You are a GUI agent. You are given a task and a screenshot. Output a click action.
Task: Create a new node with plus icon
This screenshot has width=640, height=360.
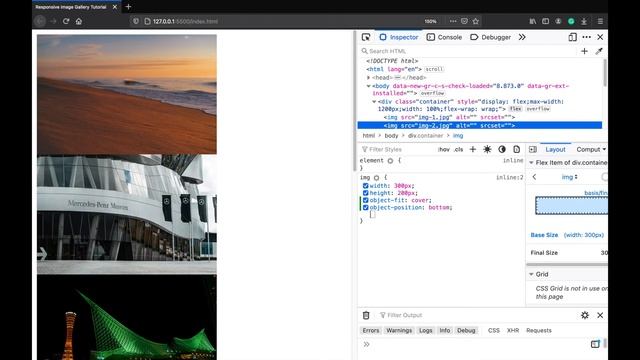tap(584, 51)
